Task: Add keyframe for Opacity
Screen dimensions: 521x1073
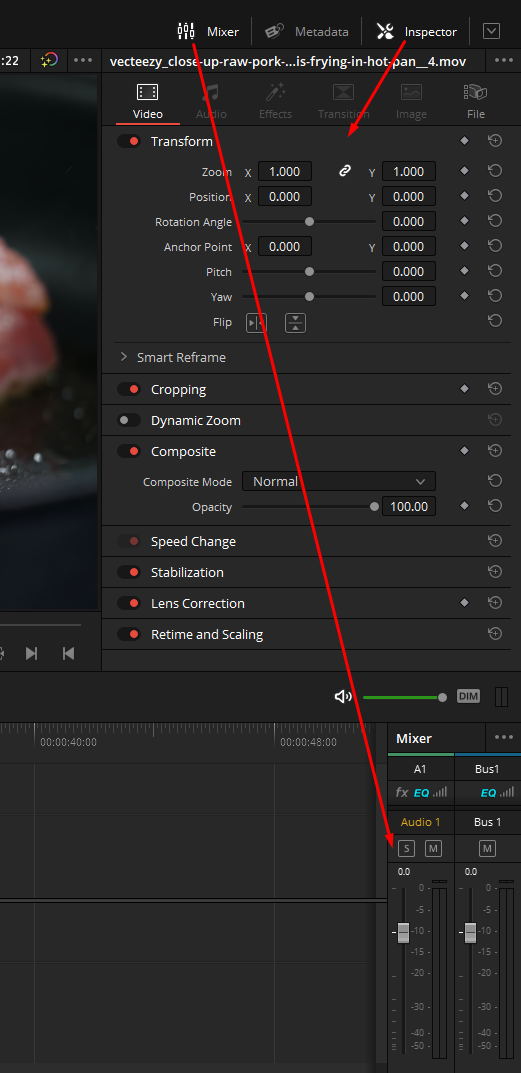Action: [x=464, y=506]
